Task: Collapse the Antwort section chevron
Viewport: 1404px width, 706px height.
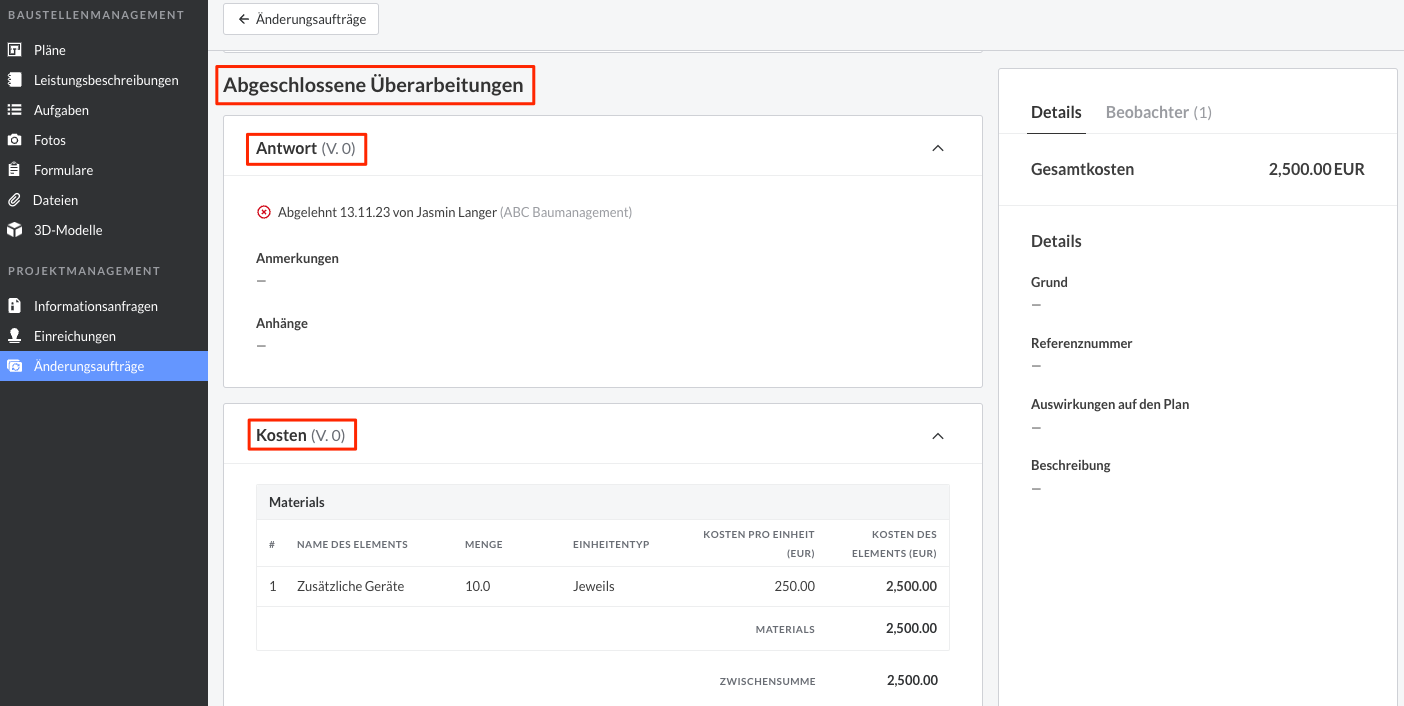Action: [938, 148]
